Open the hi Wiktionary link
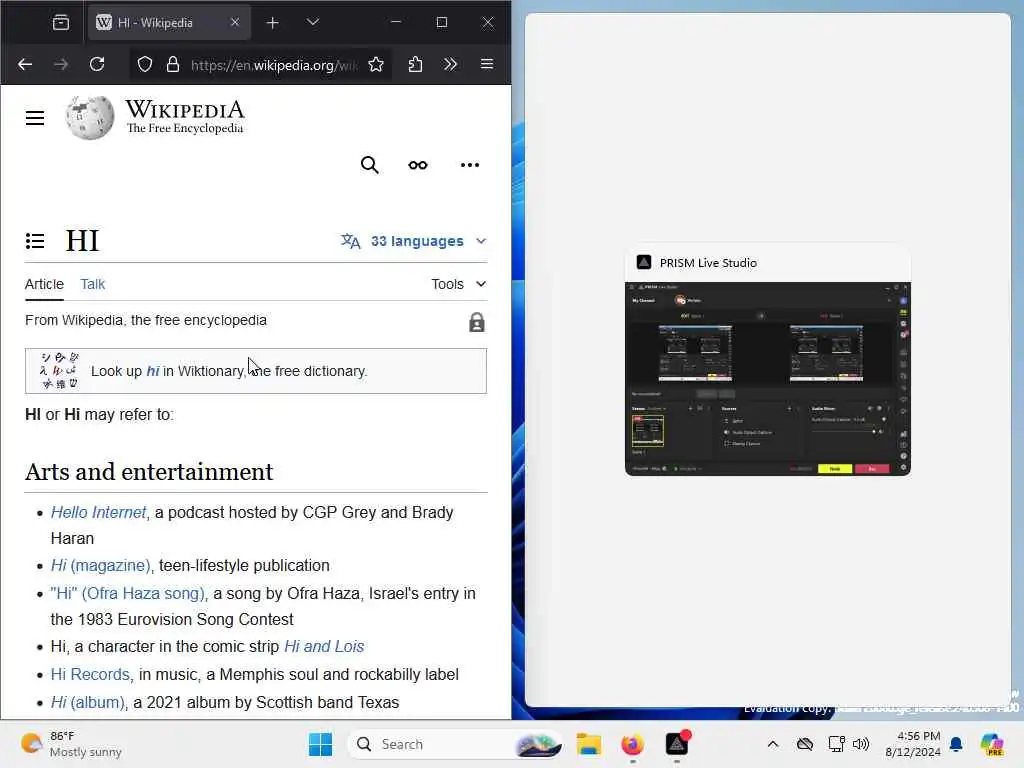This screenshot has height=768, width=1024. [153, 371]
